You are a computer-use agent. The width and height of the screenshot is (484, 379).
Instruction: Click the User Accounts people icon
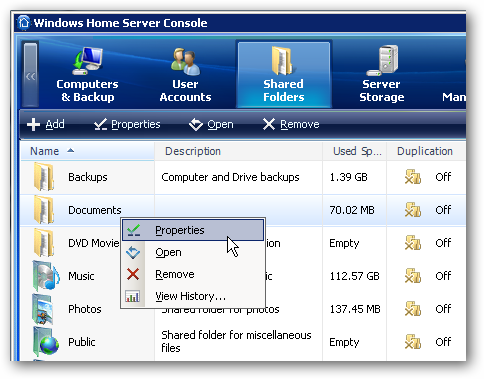(x=186, y=61)
